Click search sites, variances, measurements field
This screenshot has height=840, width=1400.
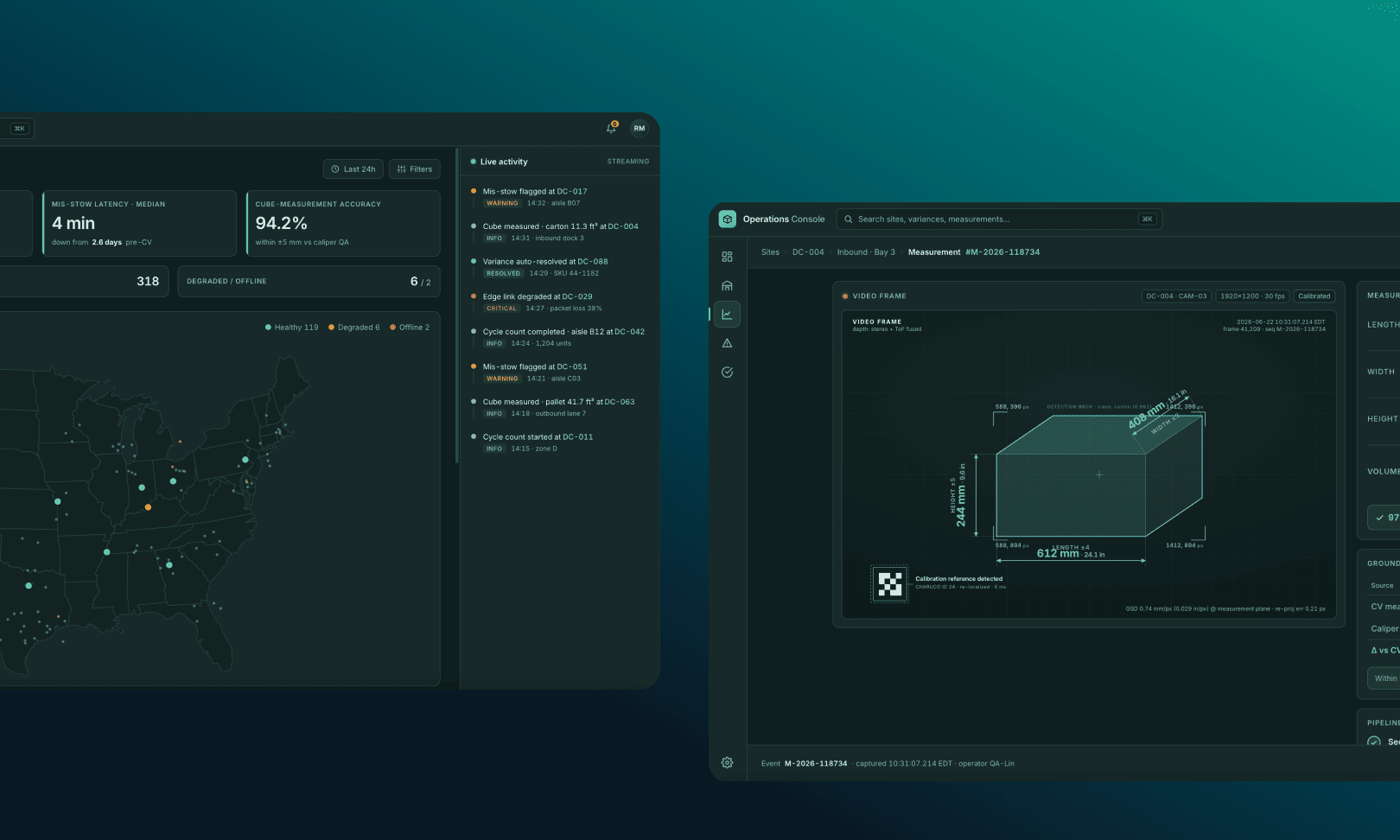pos(999,220)
